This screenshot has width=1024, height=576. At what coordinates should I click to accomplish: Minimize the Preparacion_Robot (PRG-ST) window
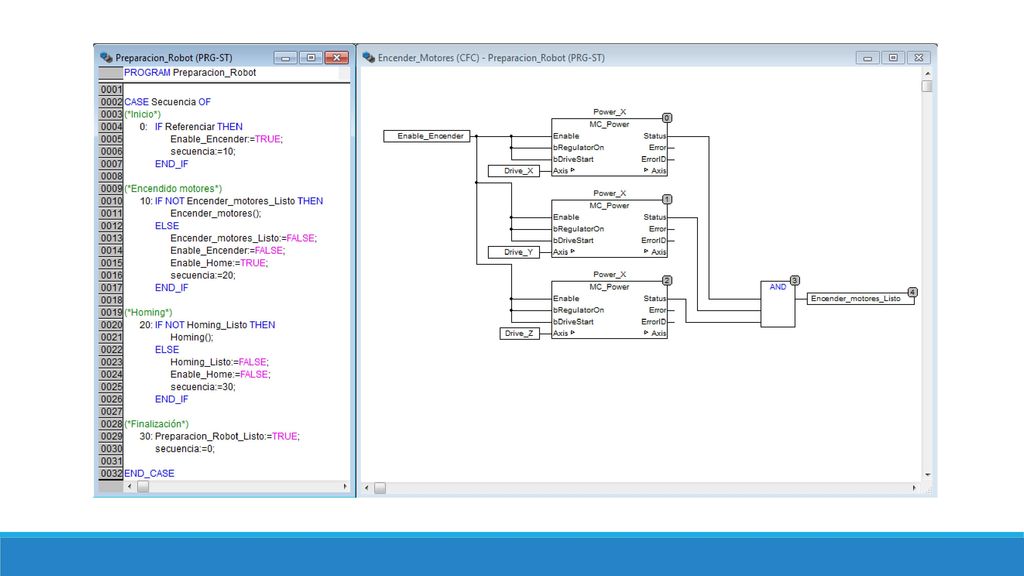[285, 57]
